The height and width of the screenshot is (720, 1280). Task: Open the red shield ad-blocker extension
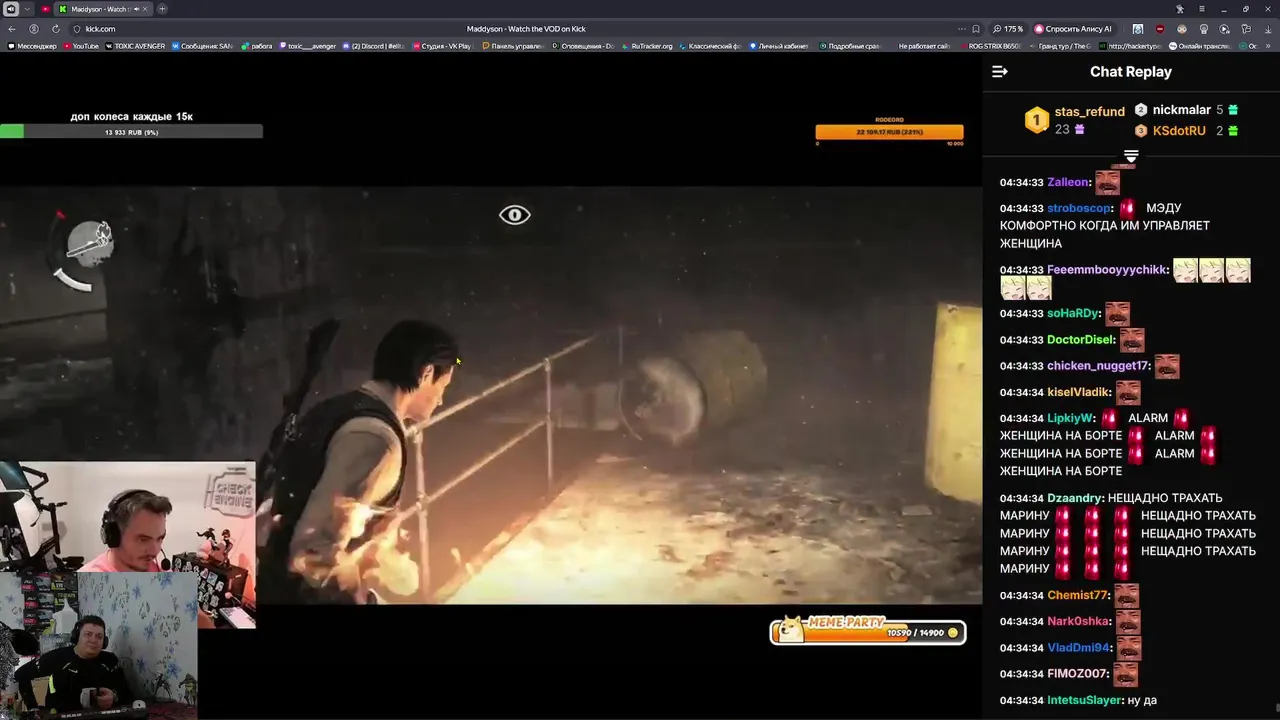[1160, 29]
